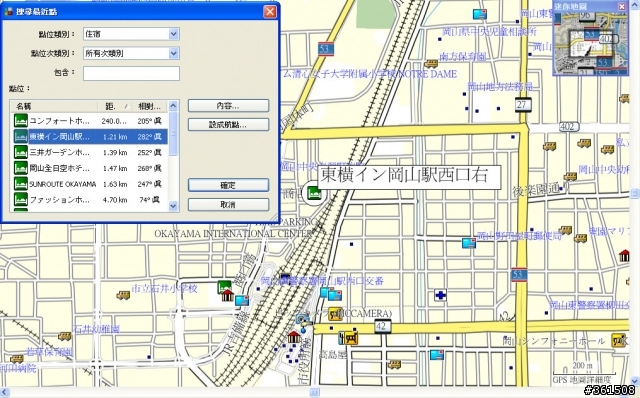Click the 包含 text input field
Image resolution: width=640 pixels, height=398 pixels.
(x=131, y=73)
